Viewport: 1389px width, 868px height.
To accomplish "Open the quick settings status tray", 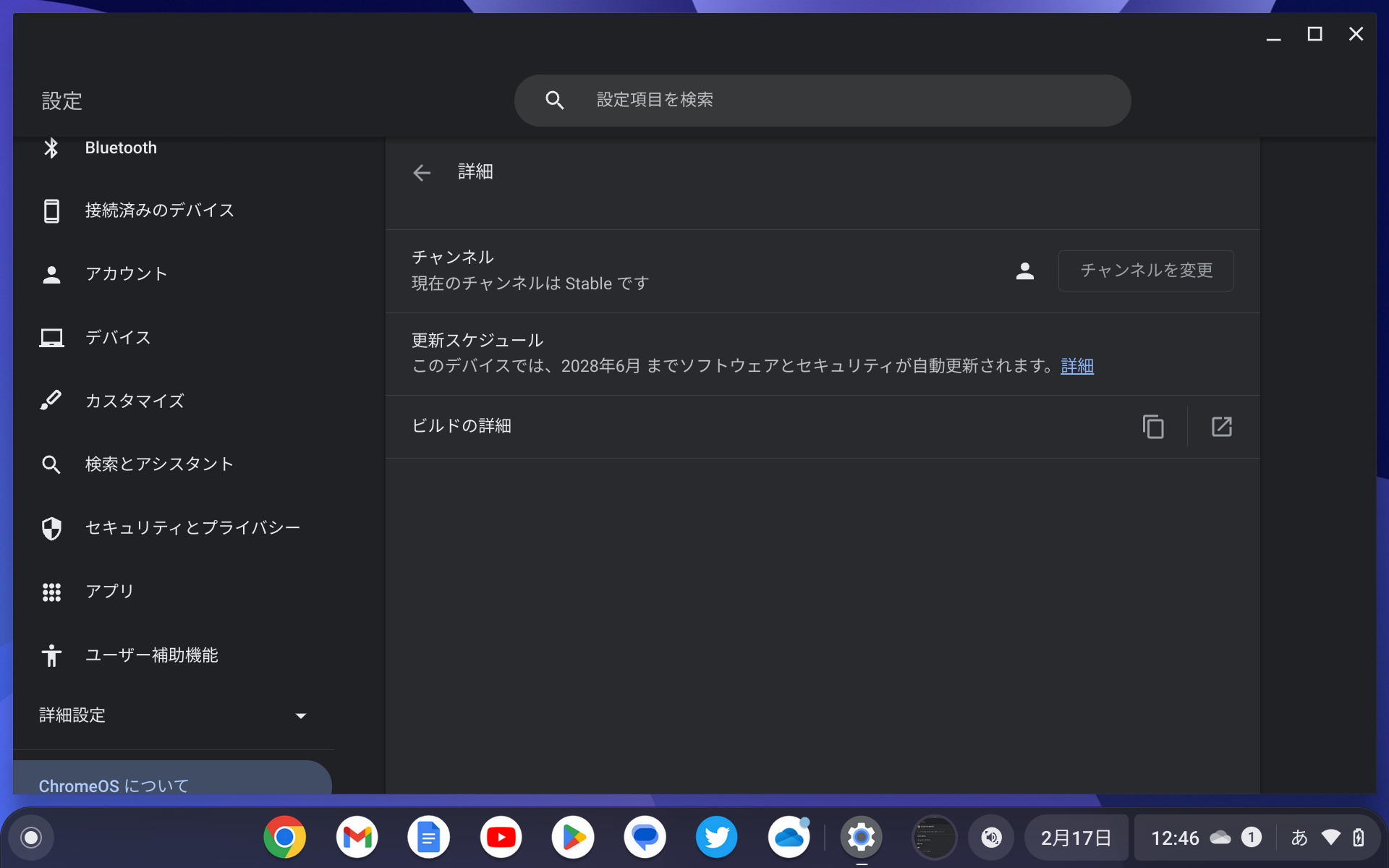I will (1230, 837).
